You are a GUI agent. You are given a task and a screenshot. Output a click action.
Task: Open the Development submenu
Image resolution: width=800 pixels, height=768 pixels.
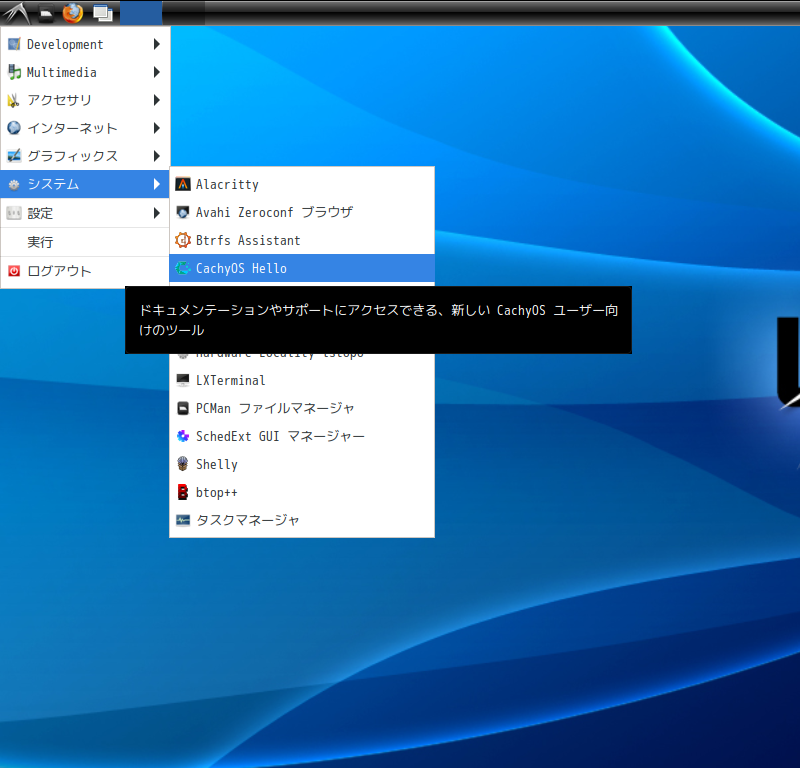point(85,44)
